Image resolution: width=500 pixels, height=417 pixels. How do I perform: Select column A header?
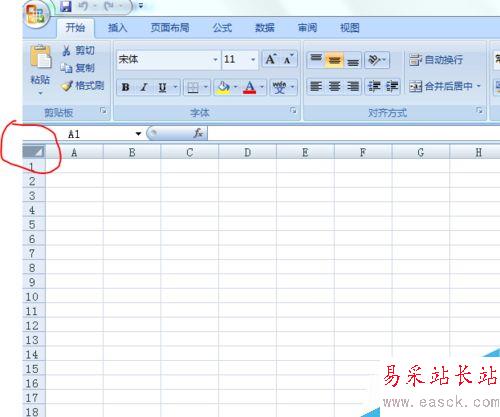click(74, 153)
